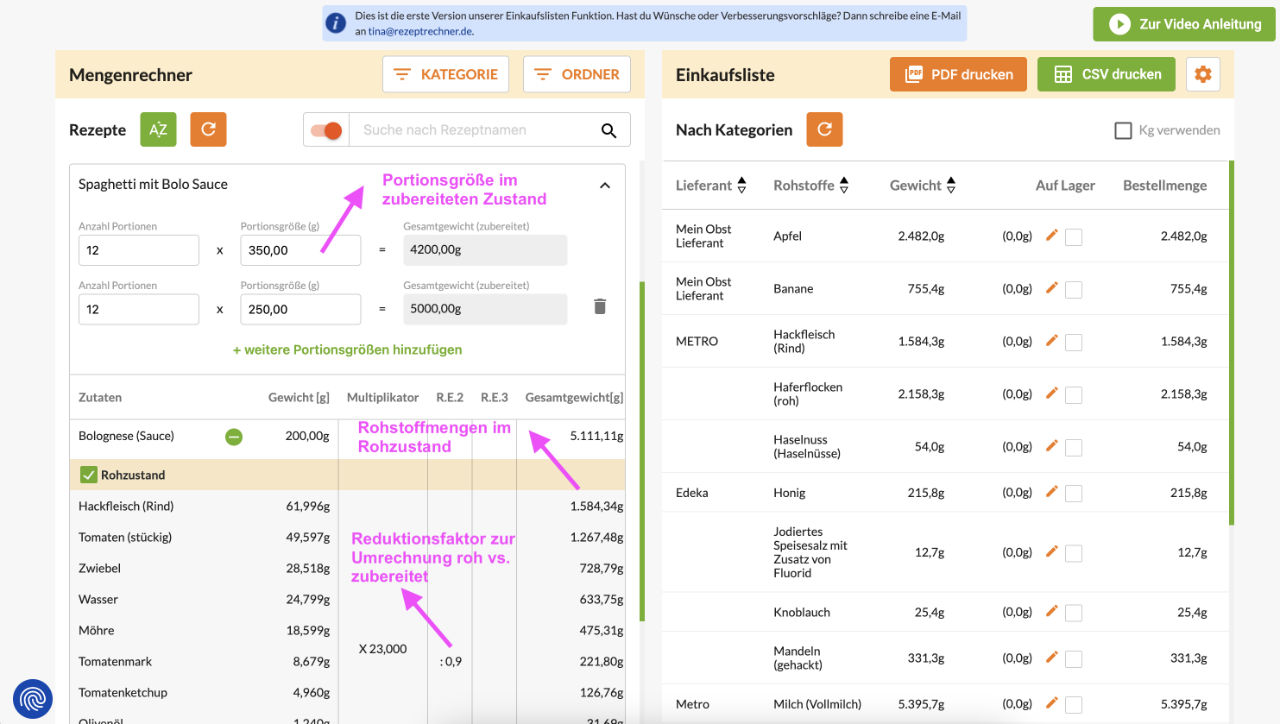Screen dimensions: 1280x724
Task: Click PDF drucken button
Action: pyautogui.click(x=958, y=74)
